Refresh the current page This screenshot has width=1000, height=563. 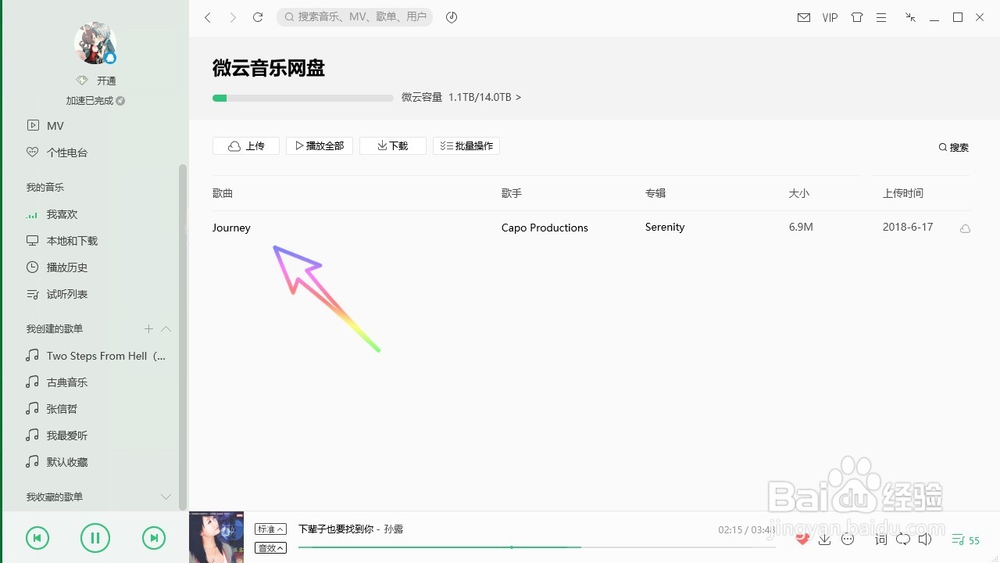[x=258, y=17]
